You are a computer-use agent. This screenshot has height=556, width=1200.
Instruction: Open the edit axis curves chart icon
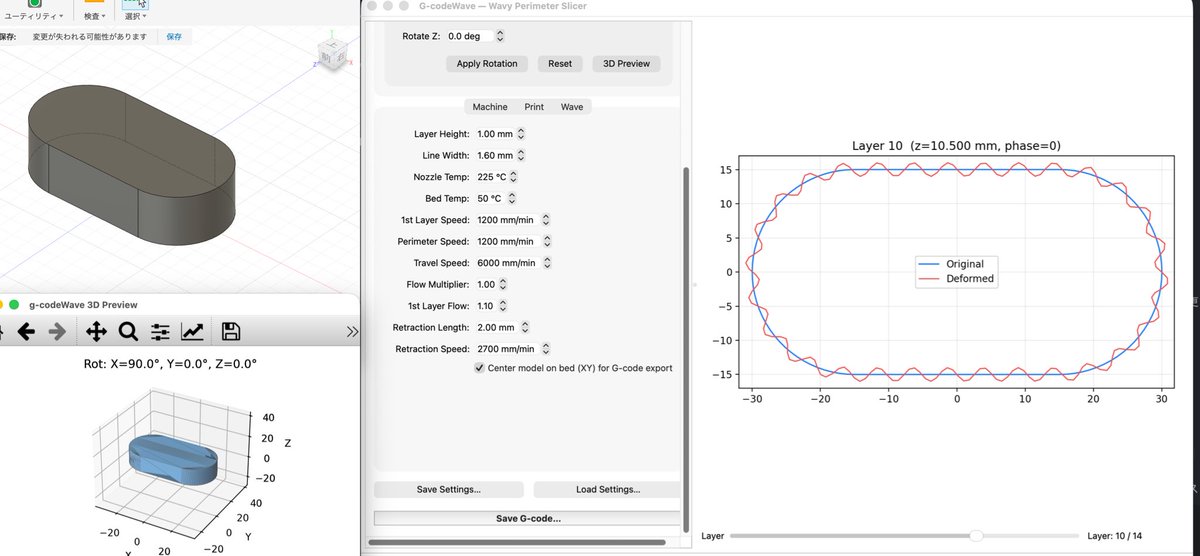pyautogui.click(x=193, y=331)
